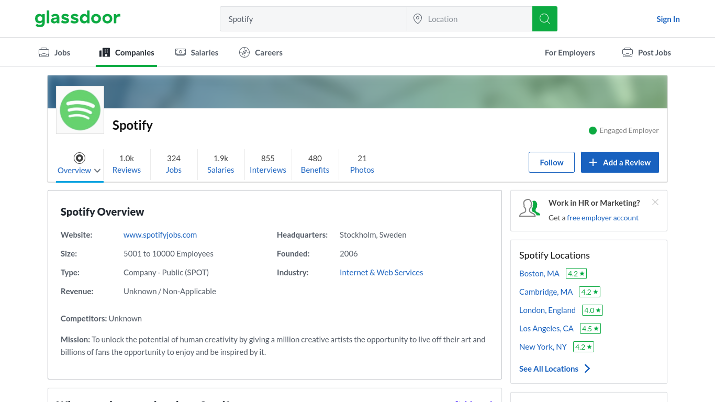Focus the Spotify keyword search field
This screenshot has width=715, height=402.
313,19
